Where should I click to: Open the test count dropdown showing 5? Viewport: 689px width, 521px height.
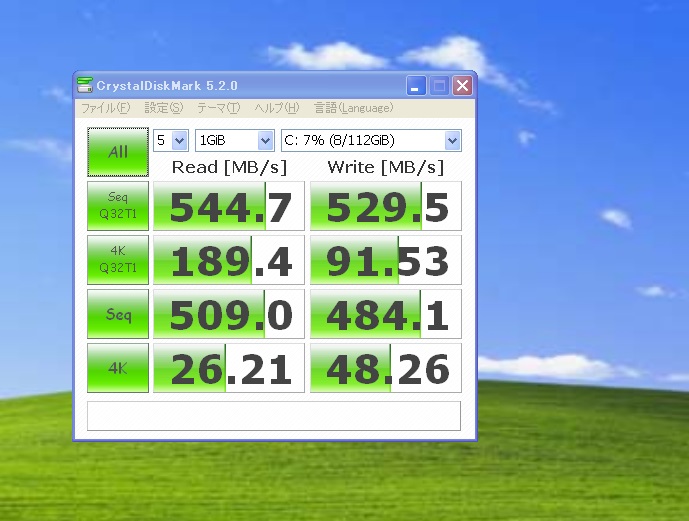[171, 141]
